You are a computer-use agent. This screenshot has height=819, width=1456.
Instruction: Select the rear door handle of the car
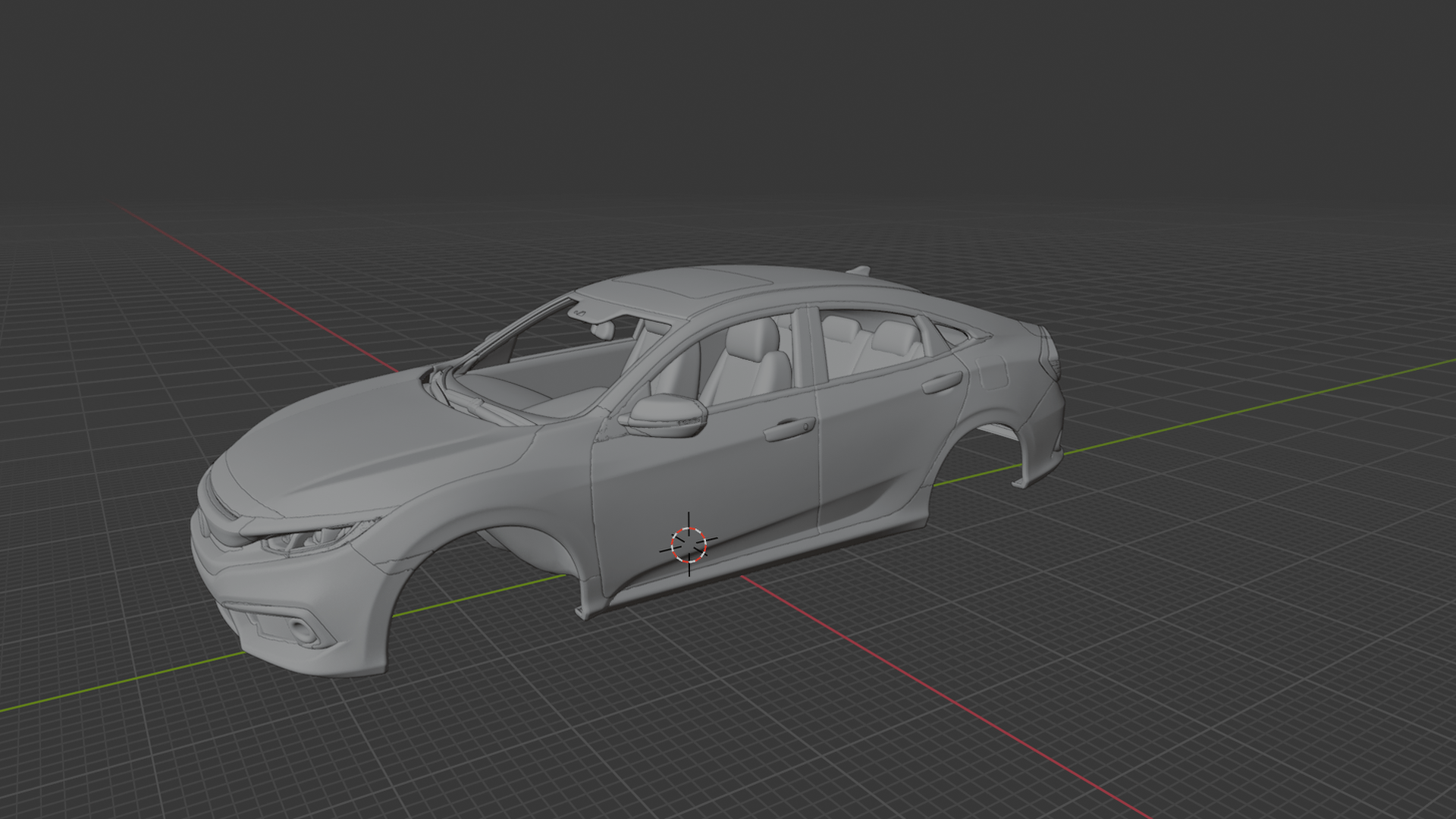(x=943, y=383)
